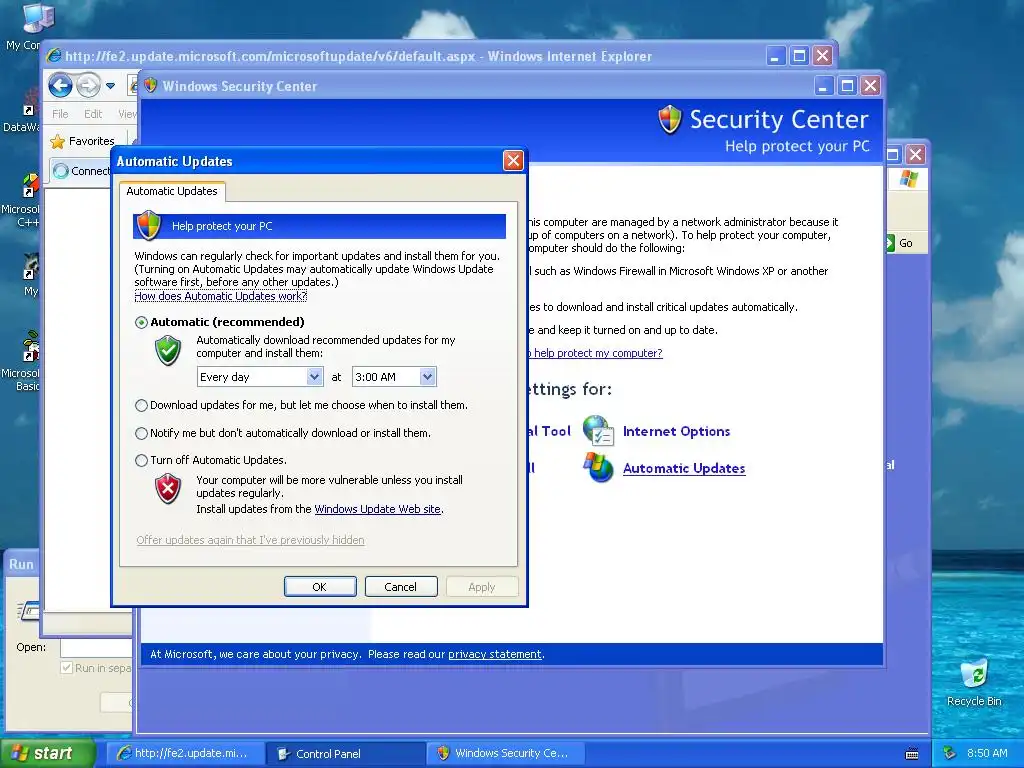Viewport: 1024px width, 768px height.
Task: Click the 8:50 AM clock
Action: point(987,753)
